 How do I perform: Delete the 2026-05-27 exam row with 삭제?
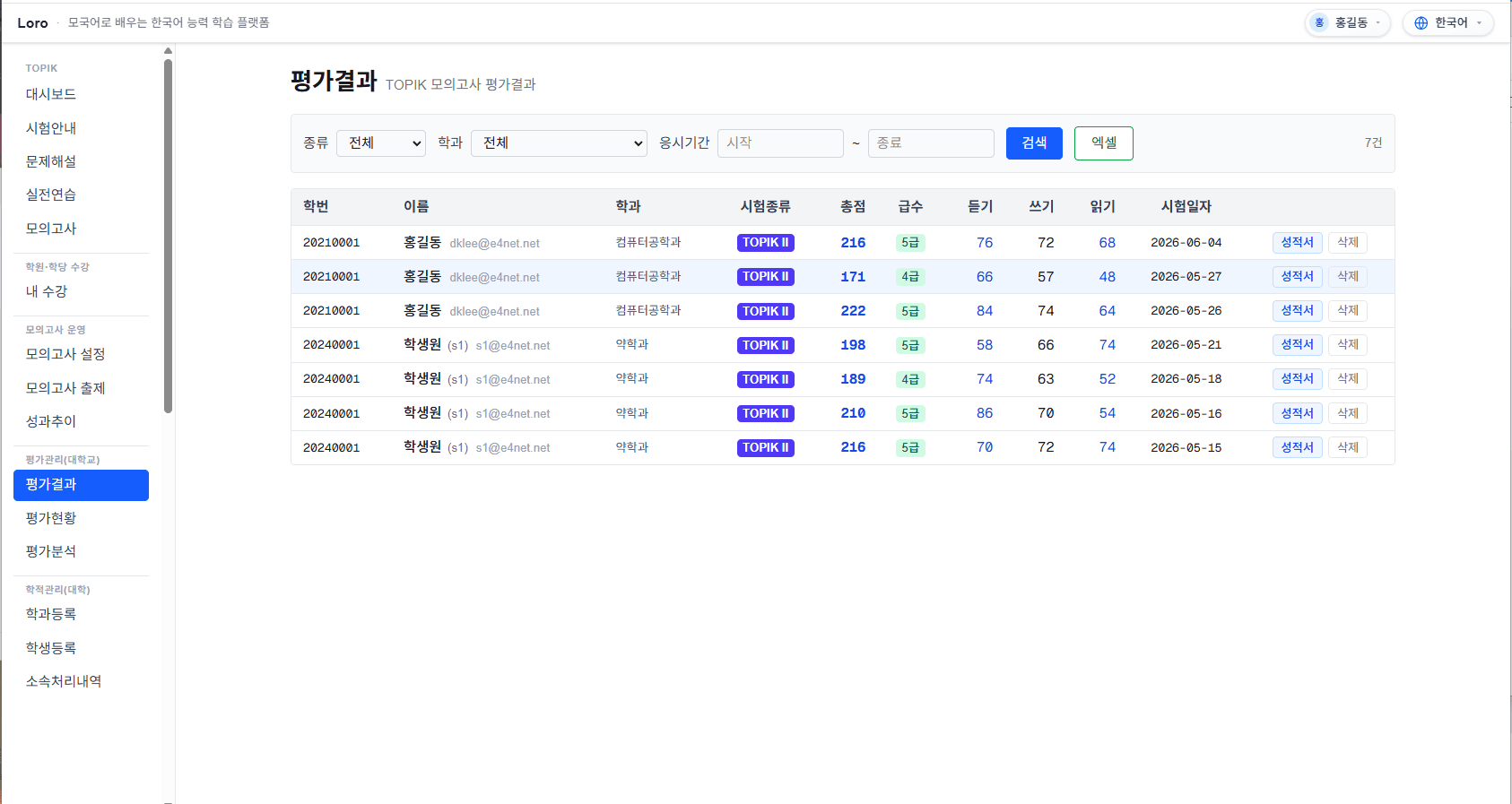(1347, 276)
